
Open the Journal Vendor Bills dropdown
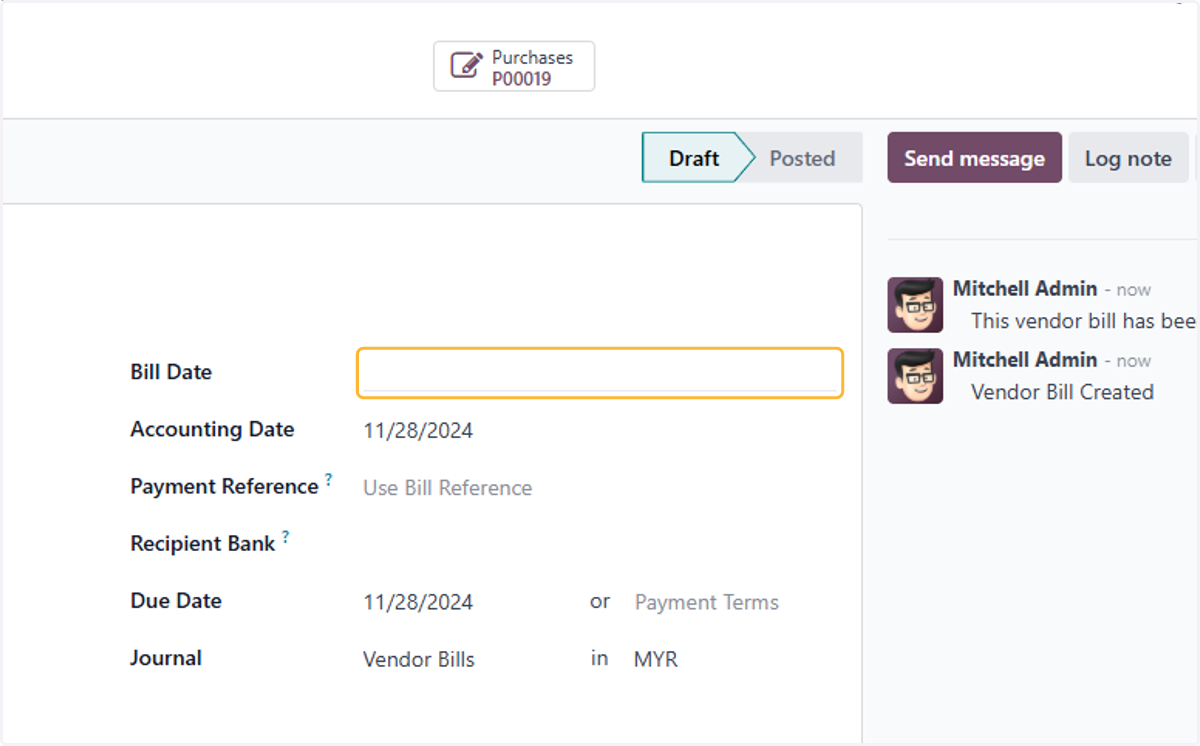tap(419, 660)
